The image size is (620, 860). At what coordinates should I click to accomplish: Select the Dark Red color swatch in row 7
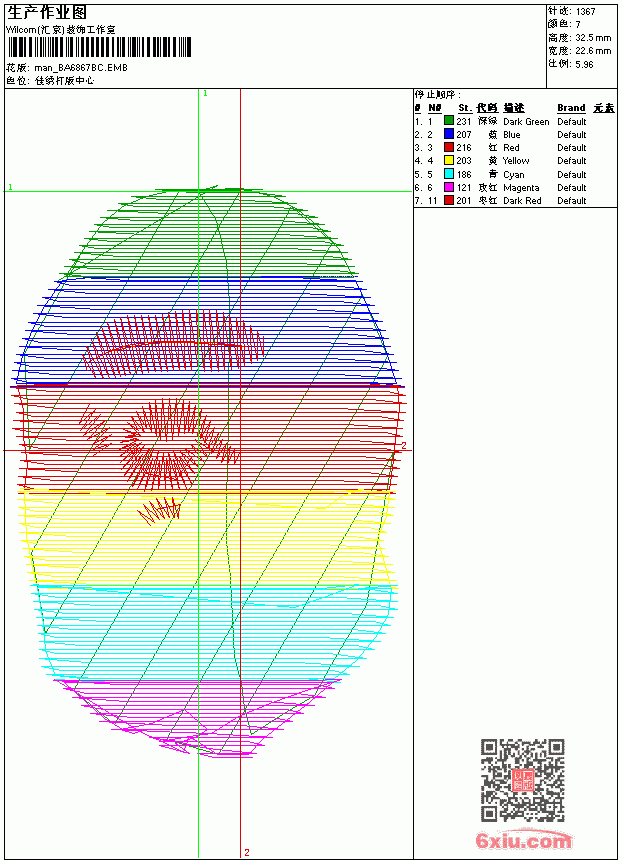coord(449,201)
